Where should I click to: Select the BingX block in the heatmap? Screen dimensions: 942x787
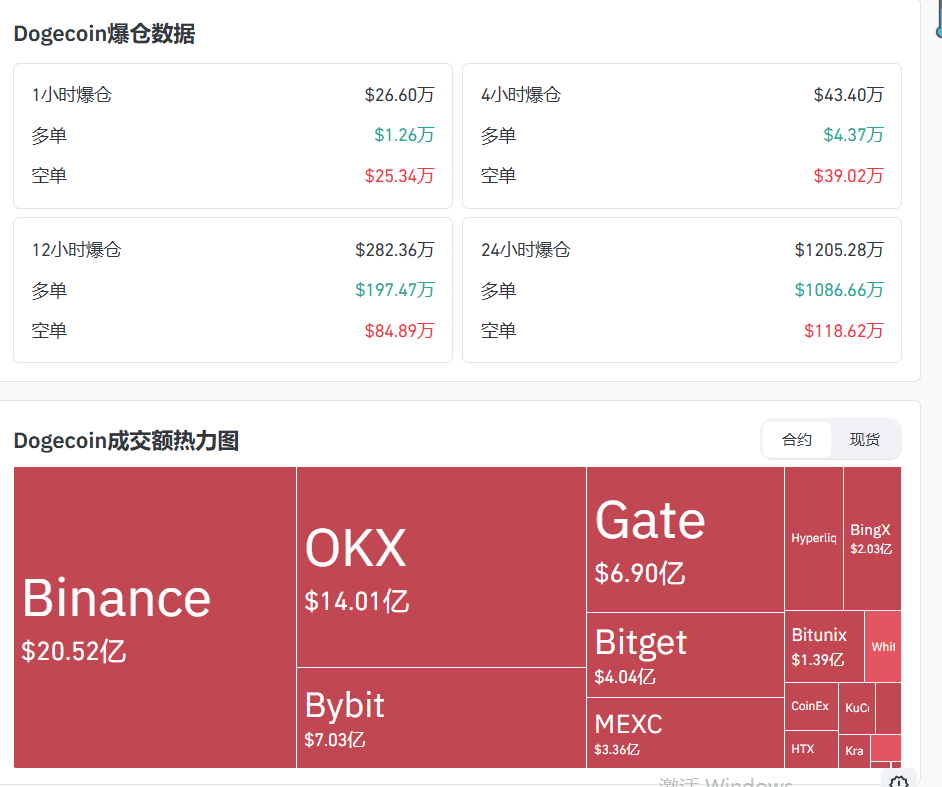click(872, 538)
